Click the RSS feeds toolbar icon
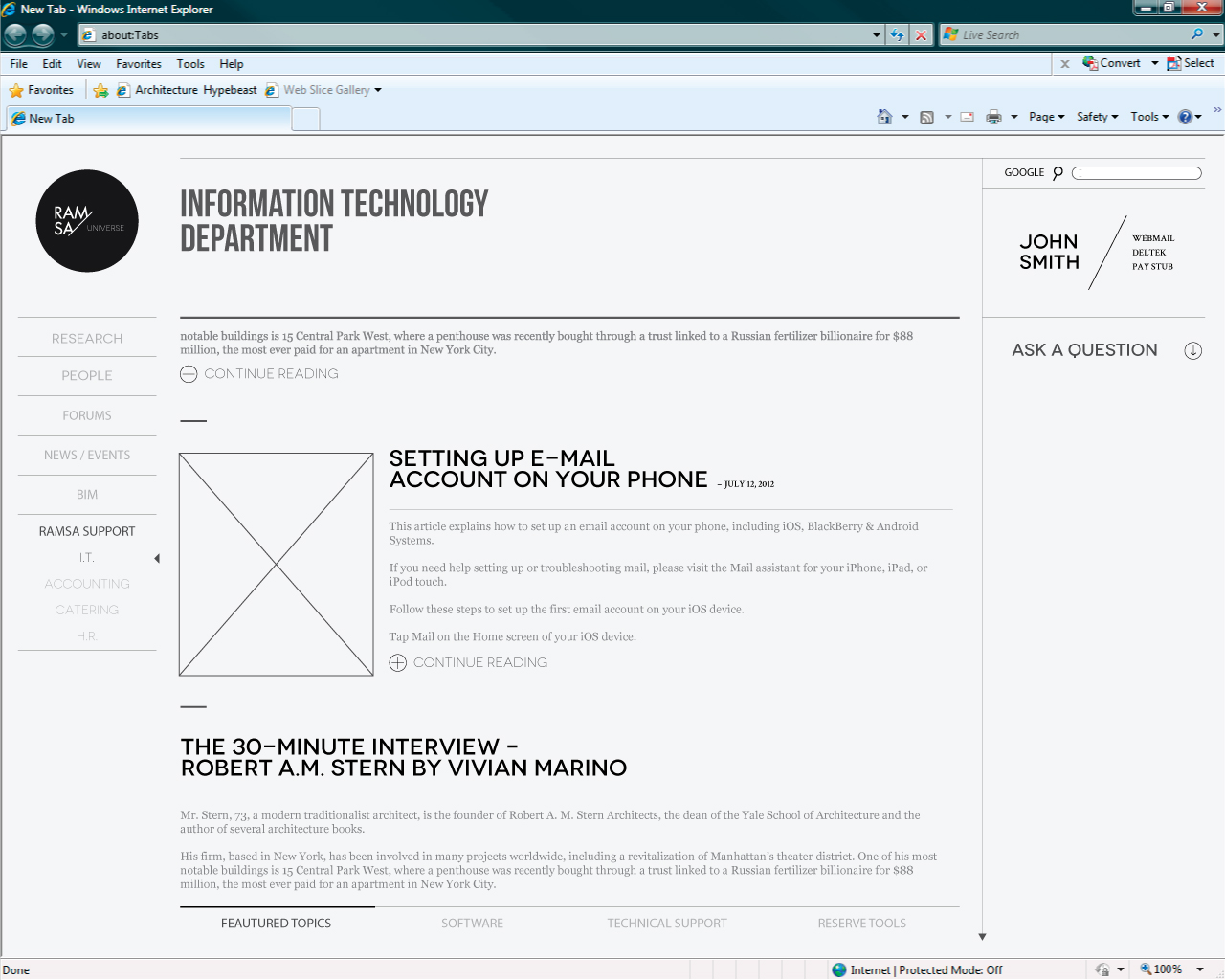The width and height of the screenshot is (1225, 980). [926, 118]
